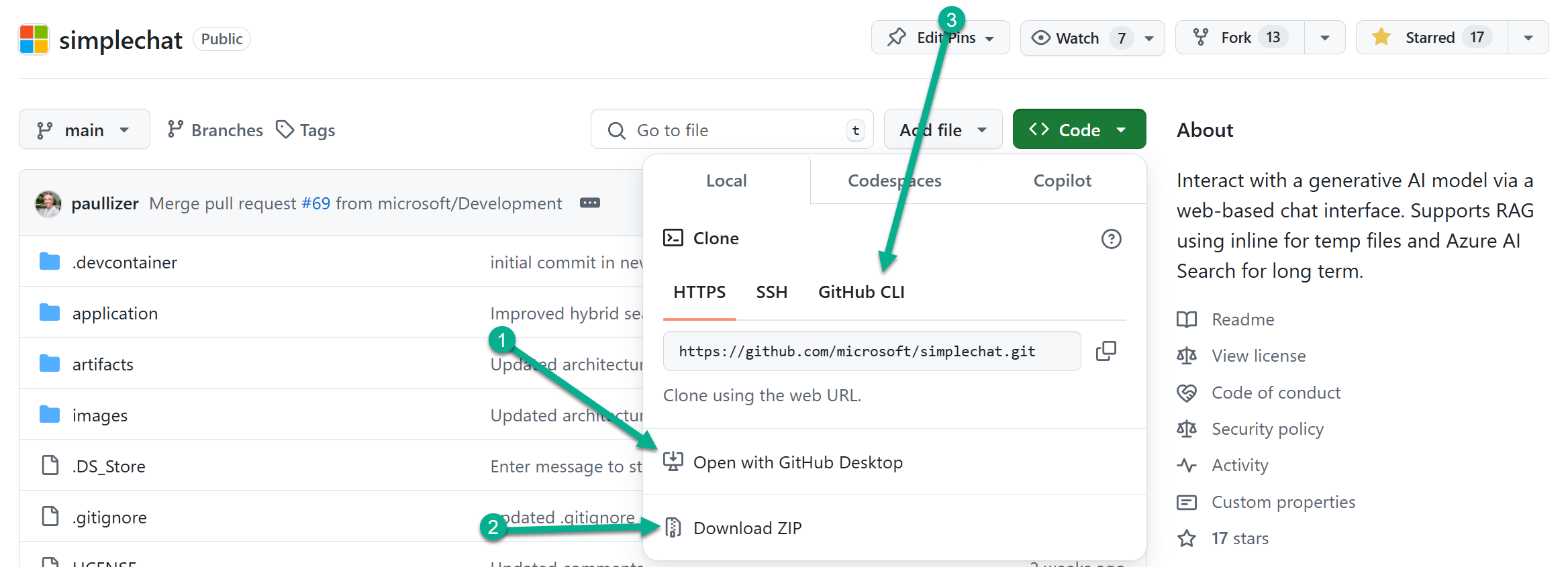
Task: Click the images folder icon
Action: tap(50, 415)
